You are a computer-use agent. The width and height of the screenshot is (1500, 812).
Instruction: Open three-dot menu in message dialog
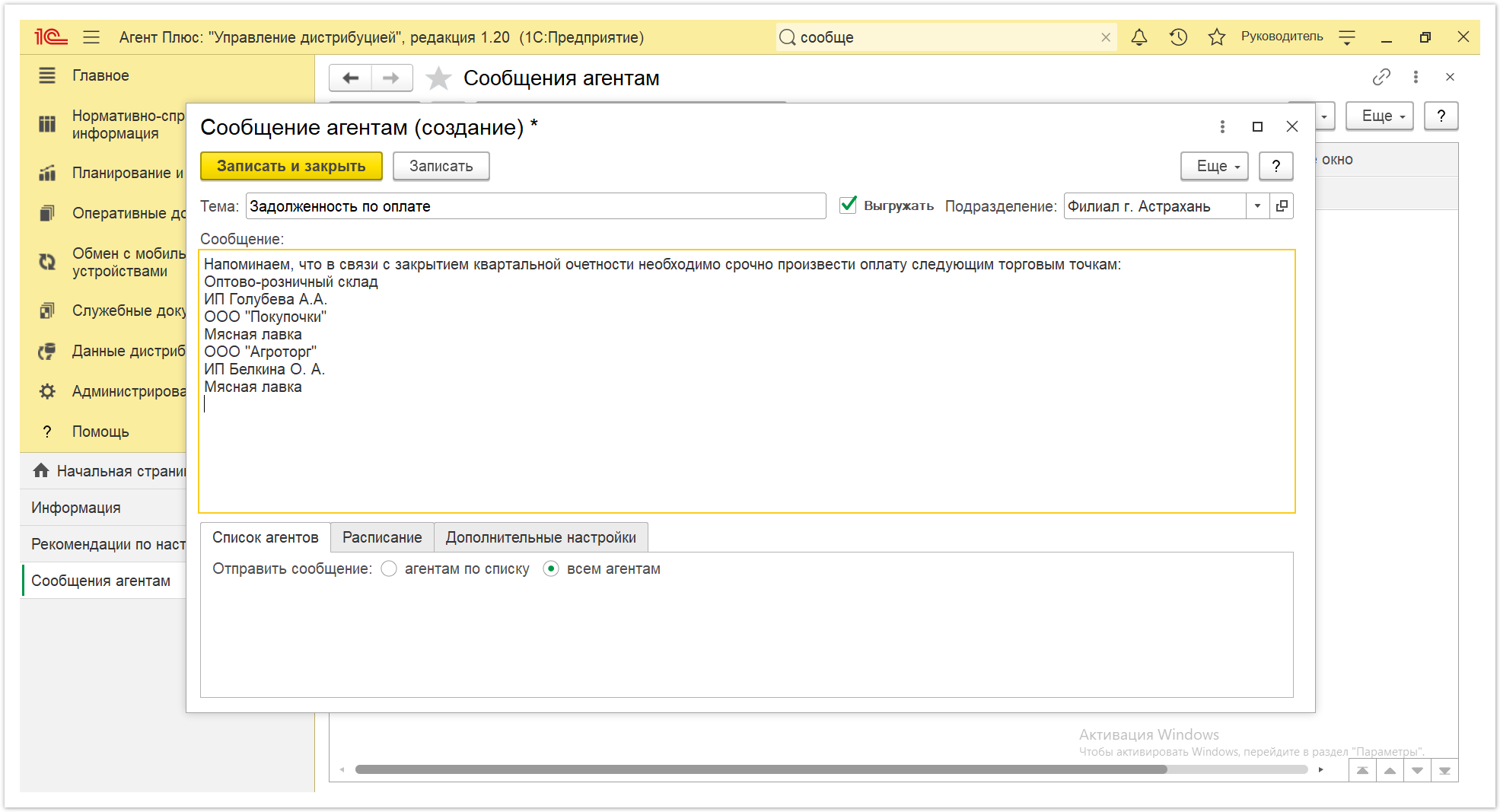(1222, 127)
